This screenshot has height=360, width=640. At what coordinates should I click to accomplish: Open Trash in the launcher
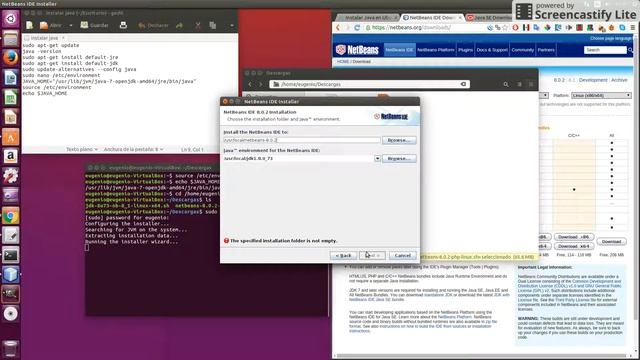click(x=11, y=349)
